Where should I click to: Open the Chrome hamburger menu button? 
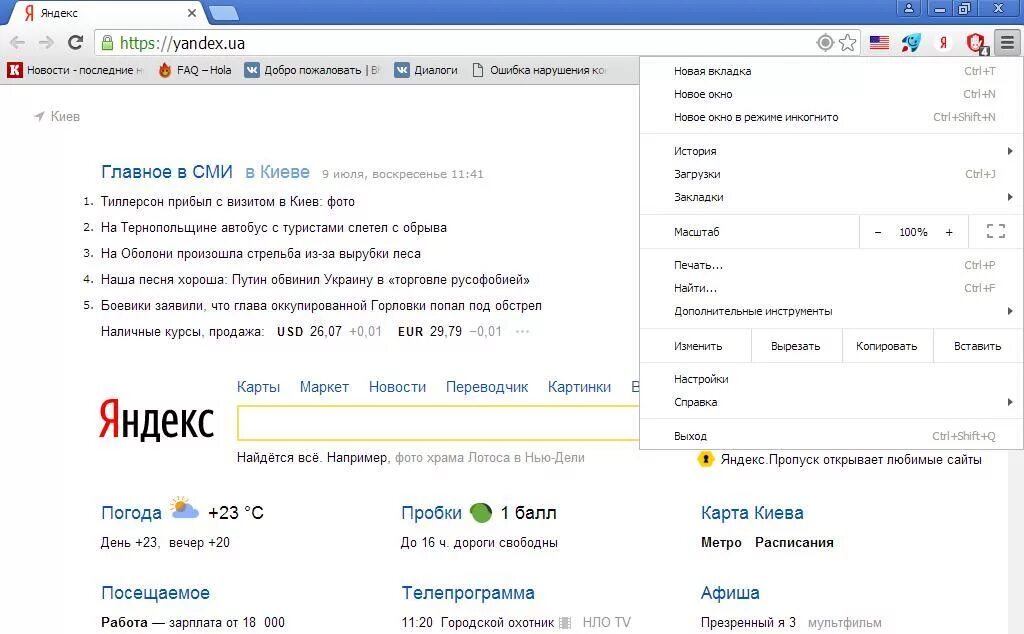coord(1008,43)
